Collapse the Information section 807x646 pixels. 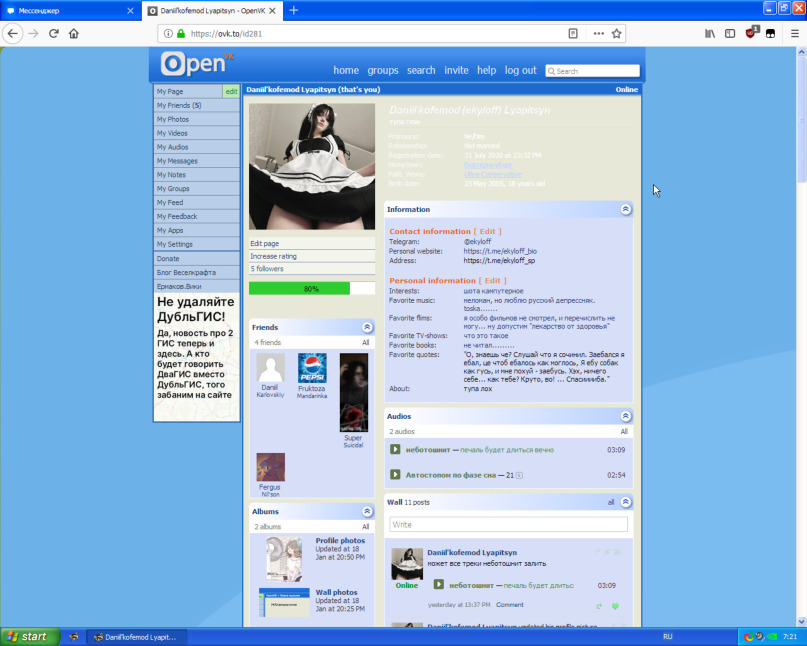tap(625, 209)
